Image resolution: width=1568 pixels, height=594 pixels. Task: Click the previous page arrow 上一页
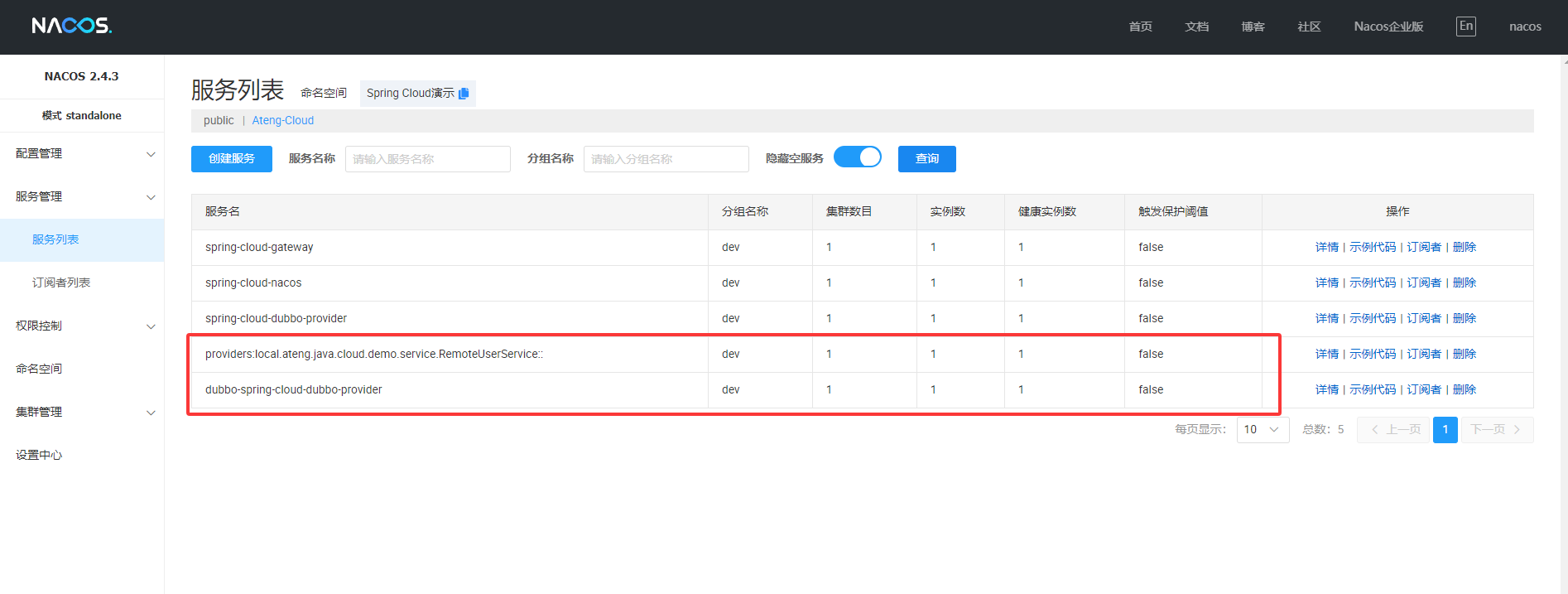click(1395, 429)
